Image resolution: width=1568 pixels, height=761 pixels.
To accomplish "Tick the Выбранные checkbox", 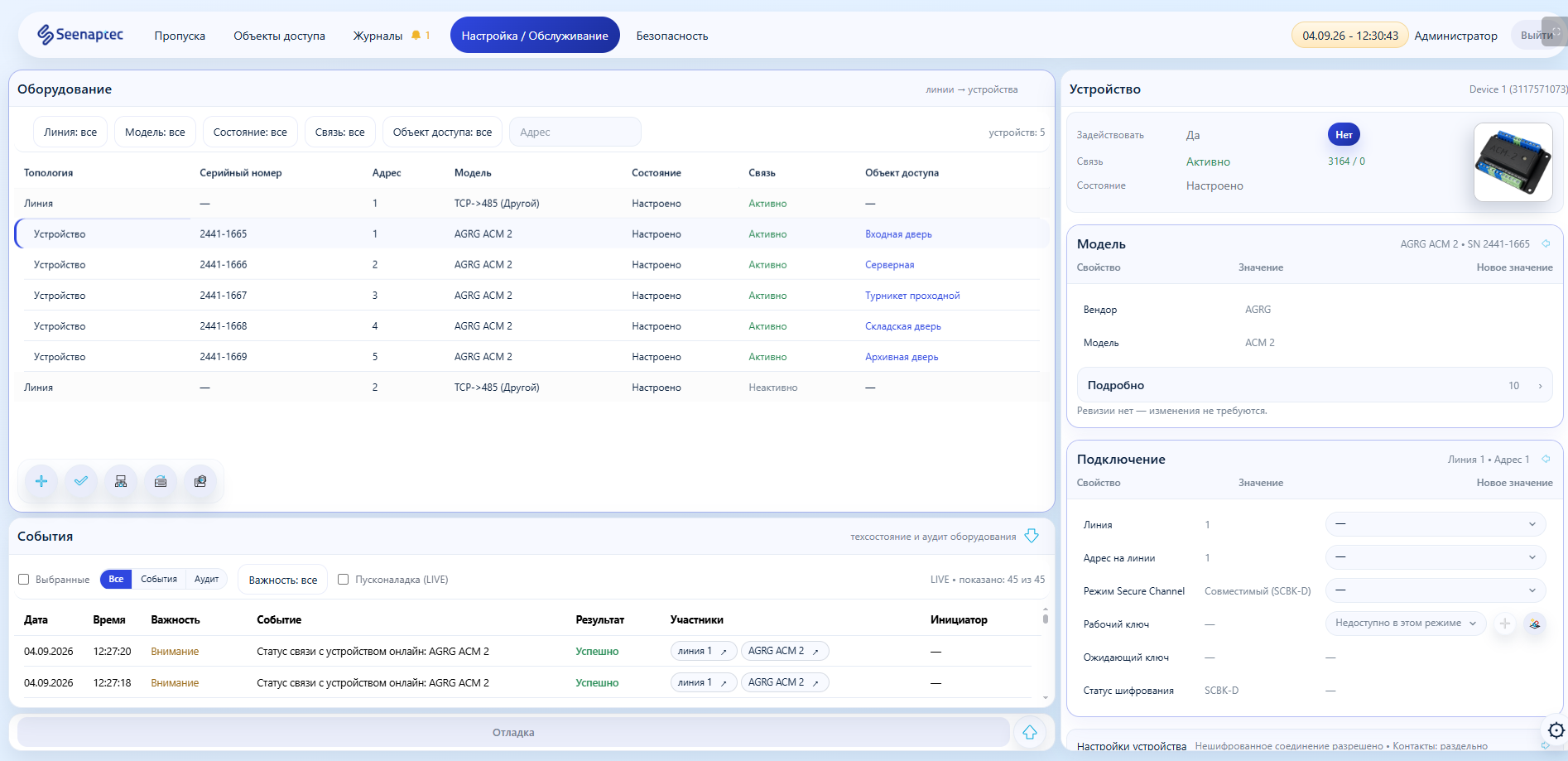I will (24, 580).
